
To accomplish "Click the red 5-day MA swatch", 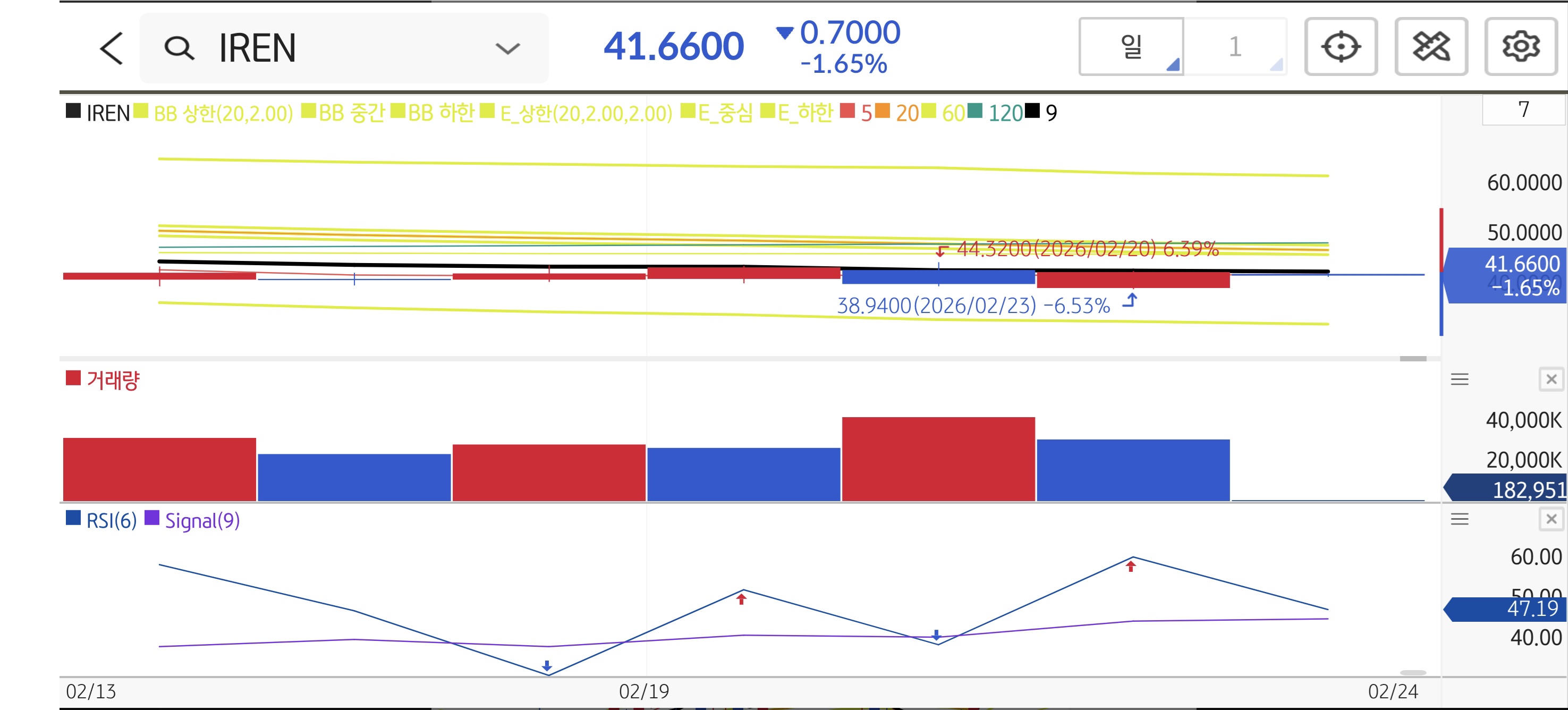I will pyautogui.click(x=847, y=112).
